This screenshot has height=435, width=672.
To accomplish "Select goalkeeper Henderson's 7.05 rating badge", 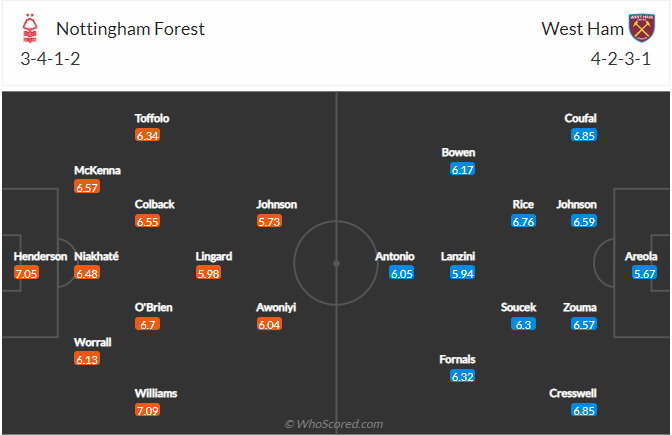I will tap(26, 273).
